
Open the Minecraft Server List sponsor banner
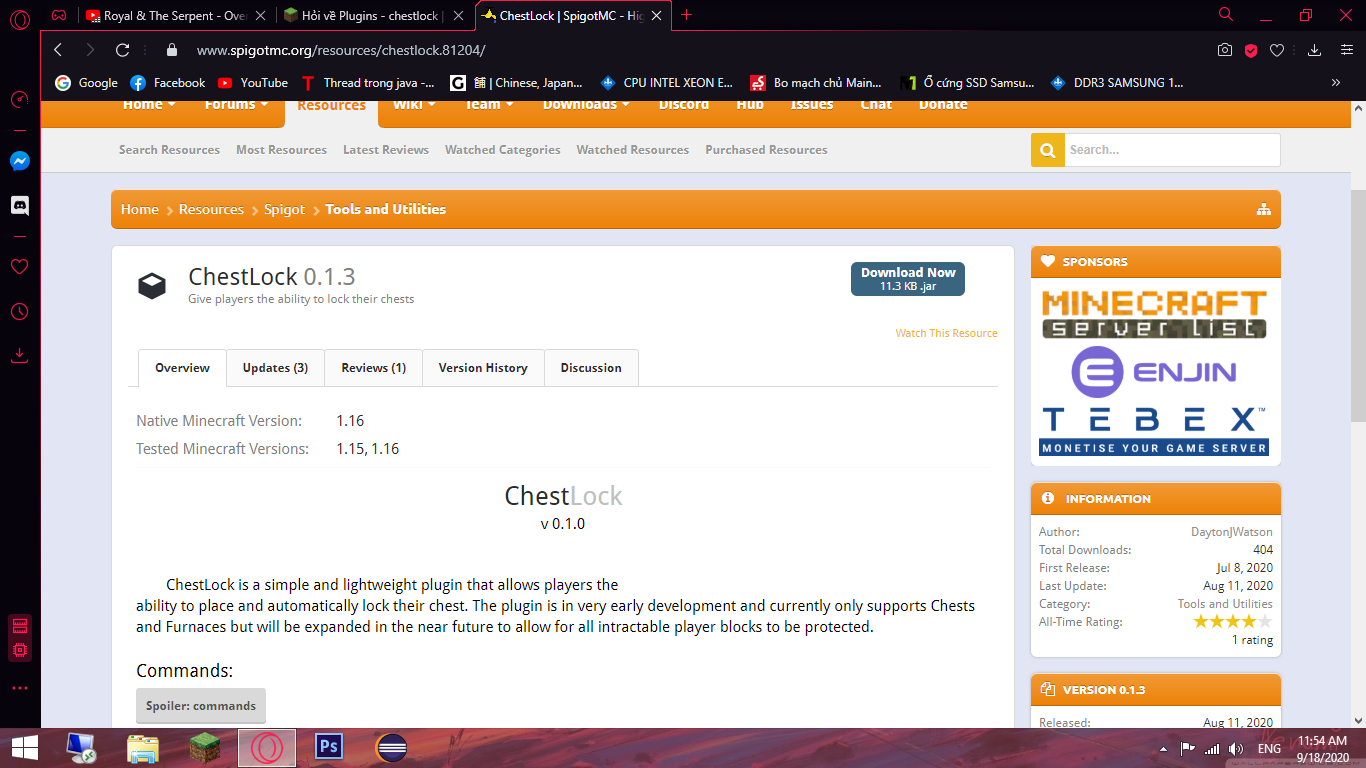[1154, 314]
